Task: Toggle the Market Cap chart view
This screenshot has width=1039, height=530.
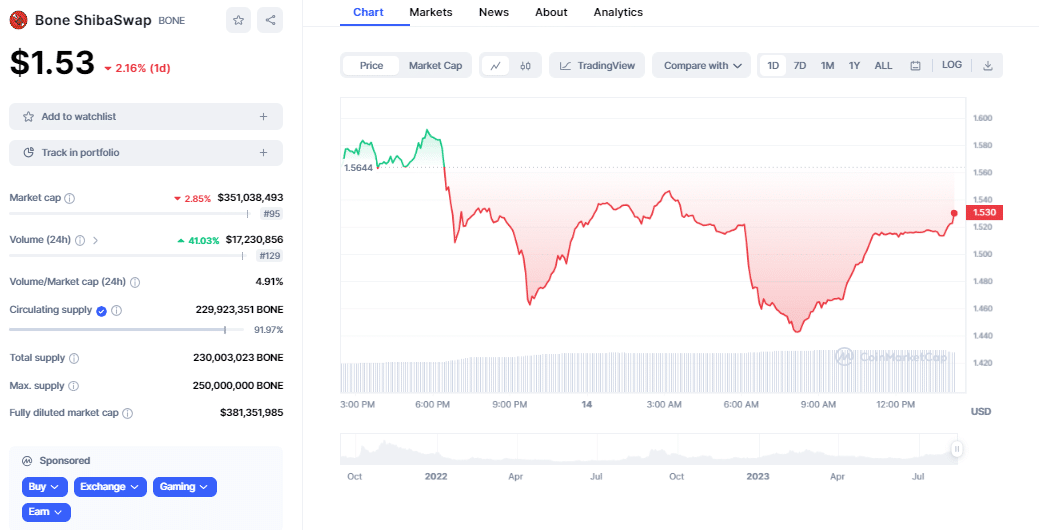Action: coord(435,66)
